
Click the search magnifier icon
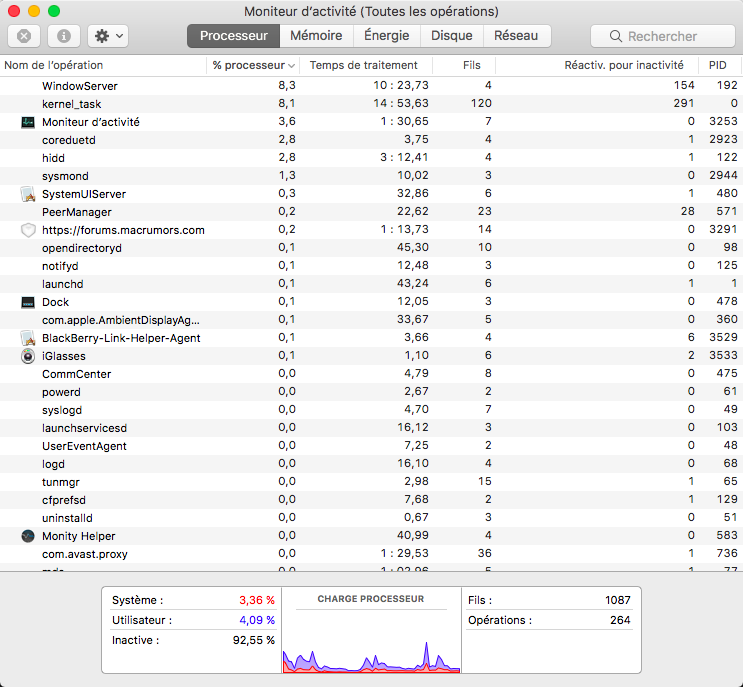[616, 36]
